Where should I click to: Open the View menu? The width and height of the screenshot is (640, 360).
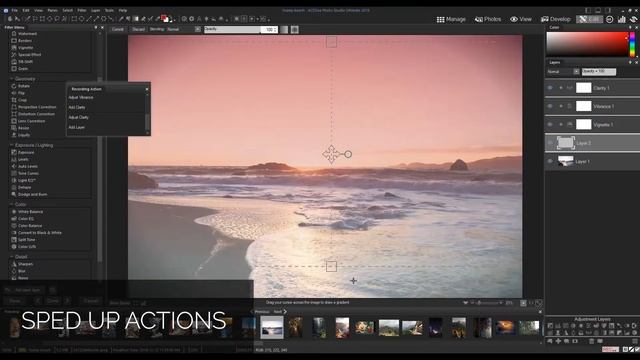point(38,10)
